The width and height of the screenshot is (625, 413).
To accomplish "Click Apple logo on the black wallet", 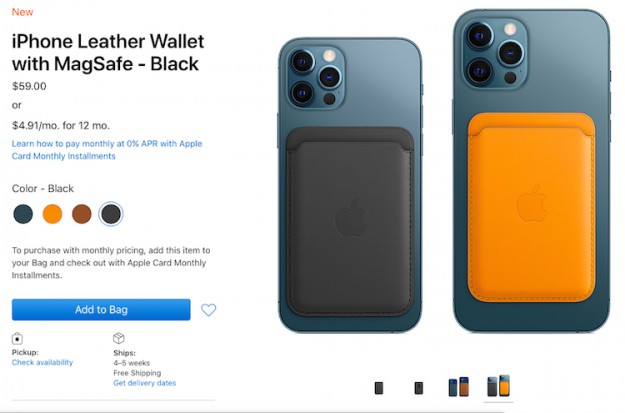I will point(350,217).
